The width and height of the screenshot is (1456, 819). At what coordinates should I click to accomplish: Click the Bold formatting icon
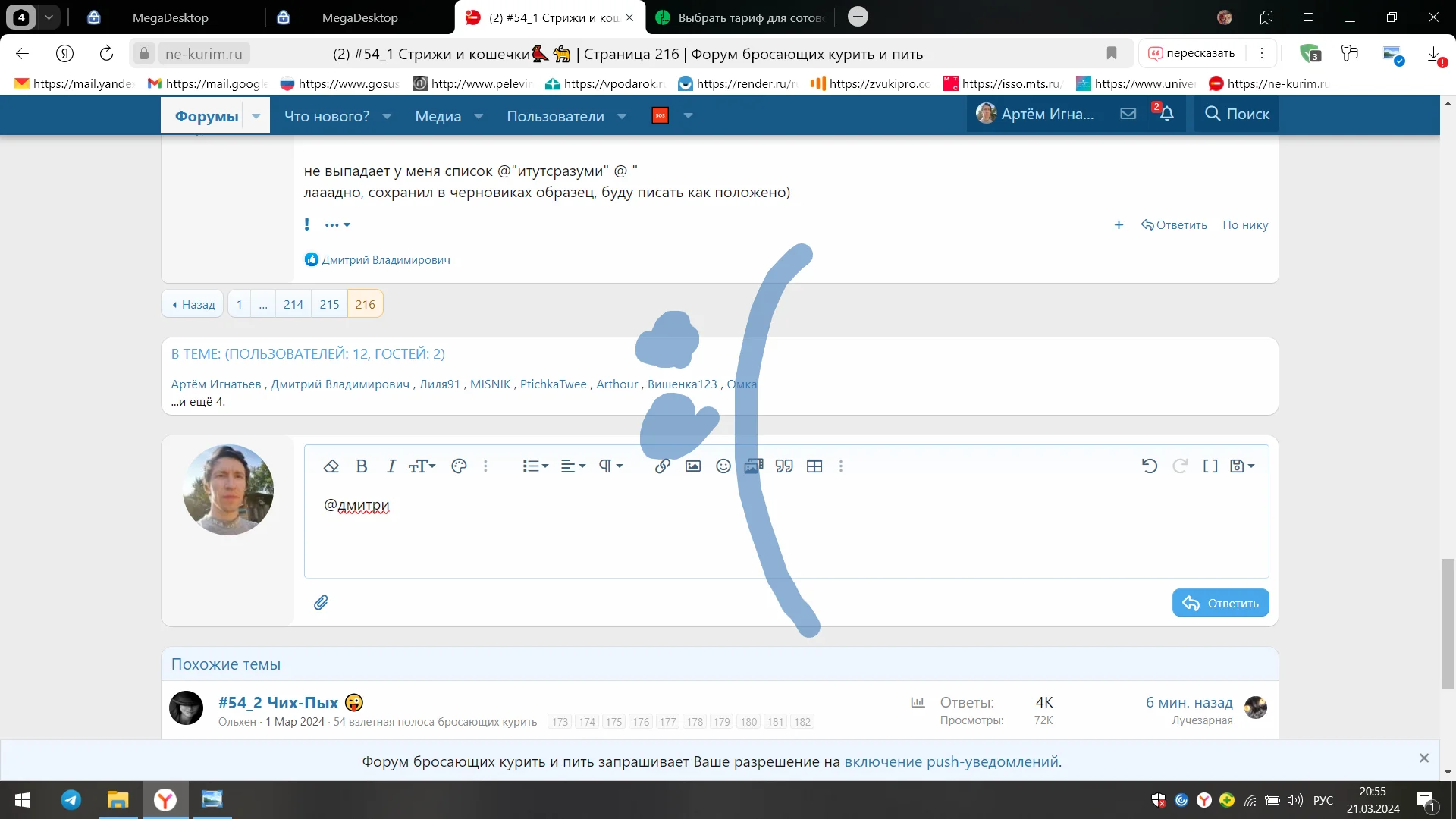click(x=362, y=466)
